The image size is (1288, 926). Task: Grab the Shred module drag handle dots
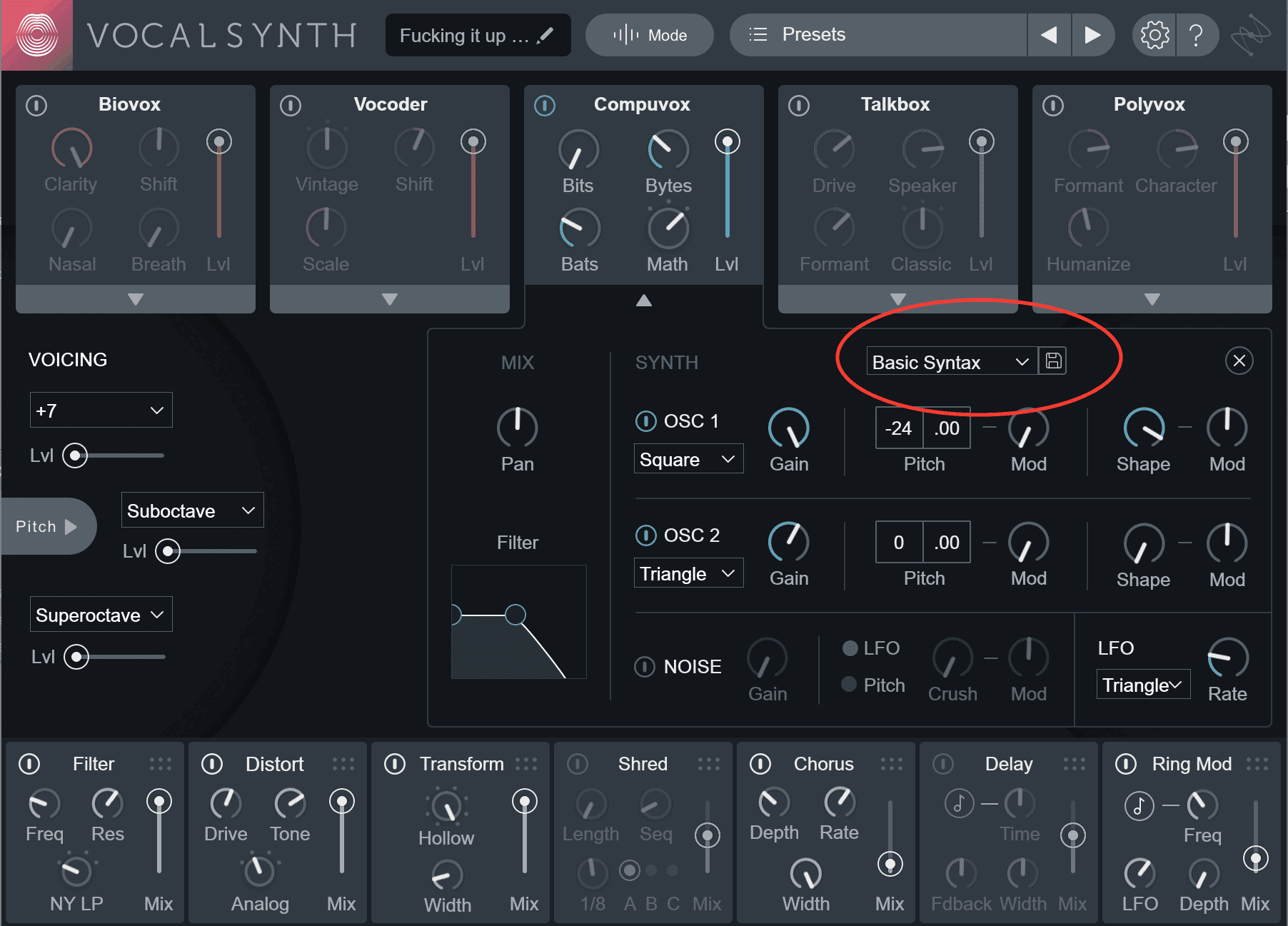click(x=709, y=764)
